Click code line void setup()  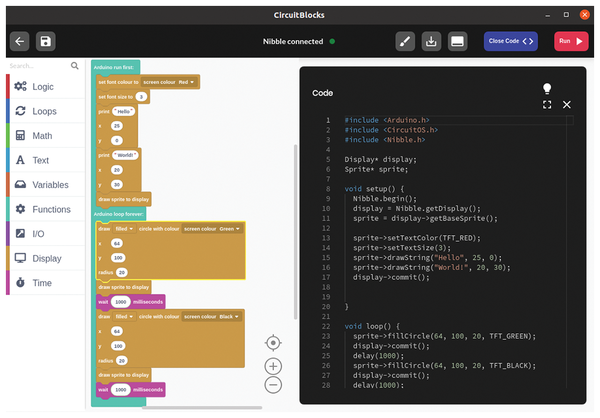tap(374, 189)
